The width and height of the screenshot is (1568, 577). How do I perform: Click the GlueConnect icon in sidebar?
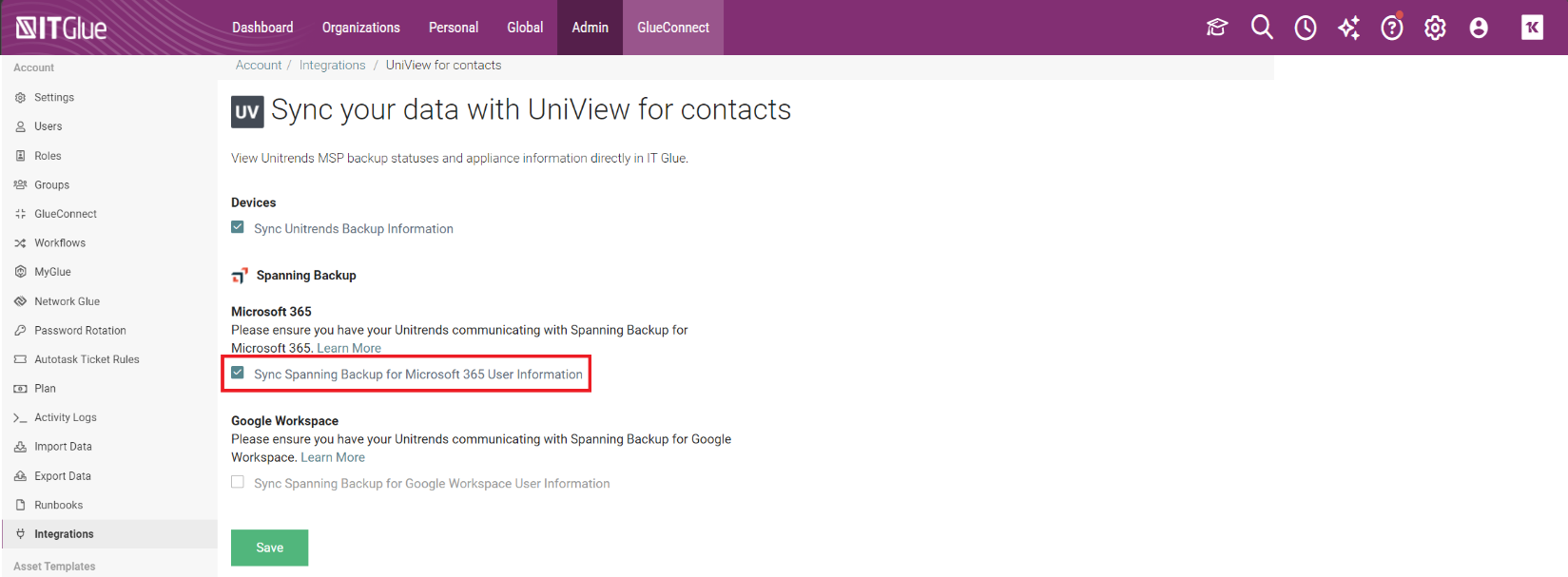click(20, 214)
